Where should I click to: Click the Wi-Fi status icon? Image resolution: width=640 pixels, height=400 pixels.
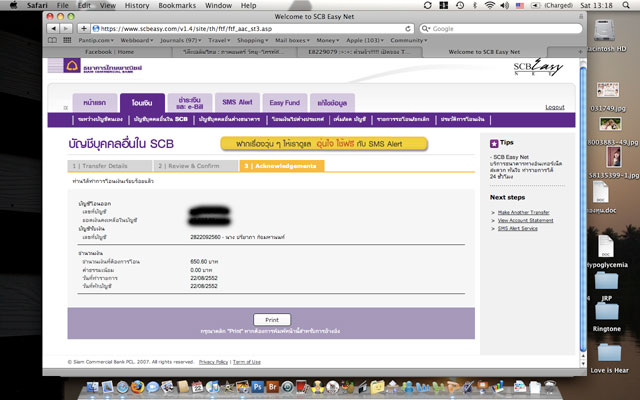pos(490,5)
